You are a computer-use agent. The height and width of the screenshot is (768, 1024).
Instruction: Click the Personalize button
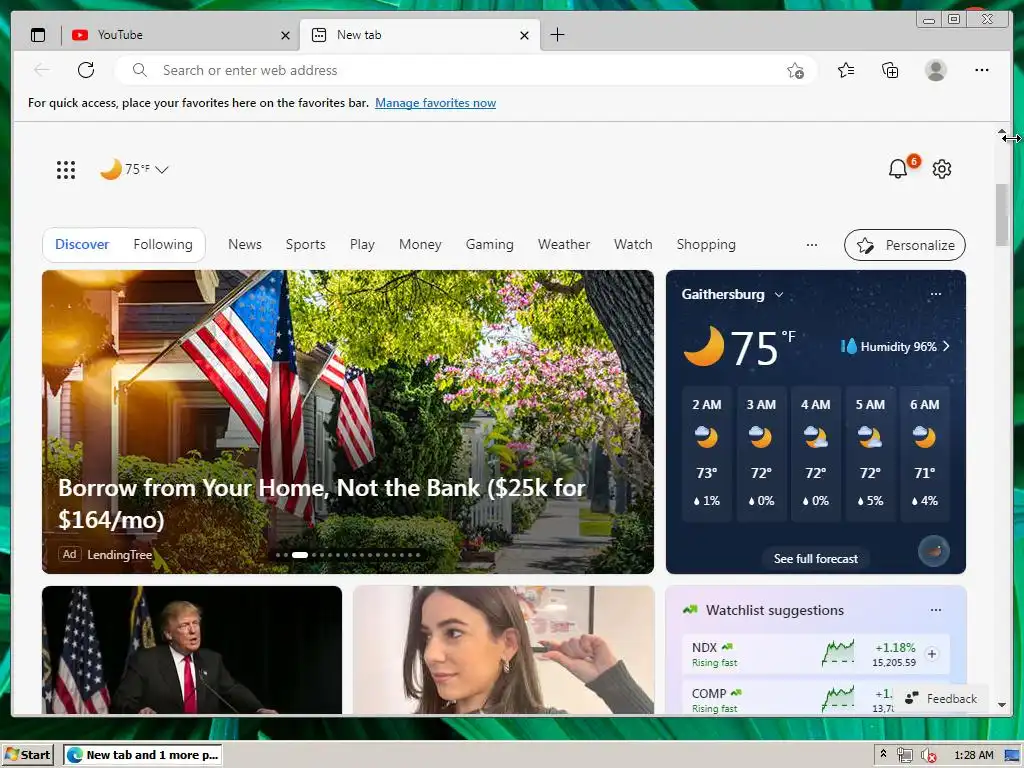(x=904, y=245)
